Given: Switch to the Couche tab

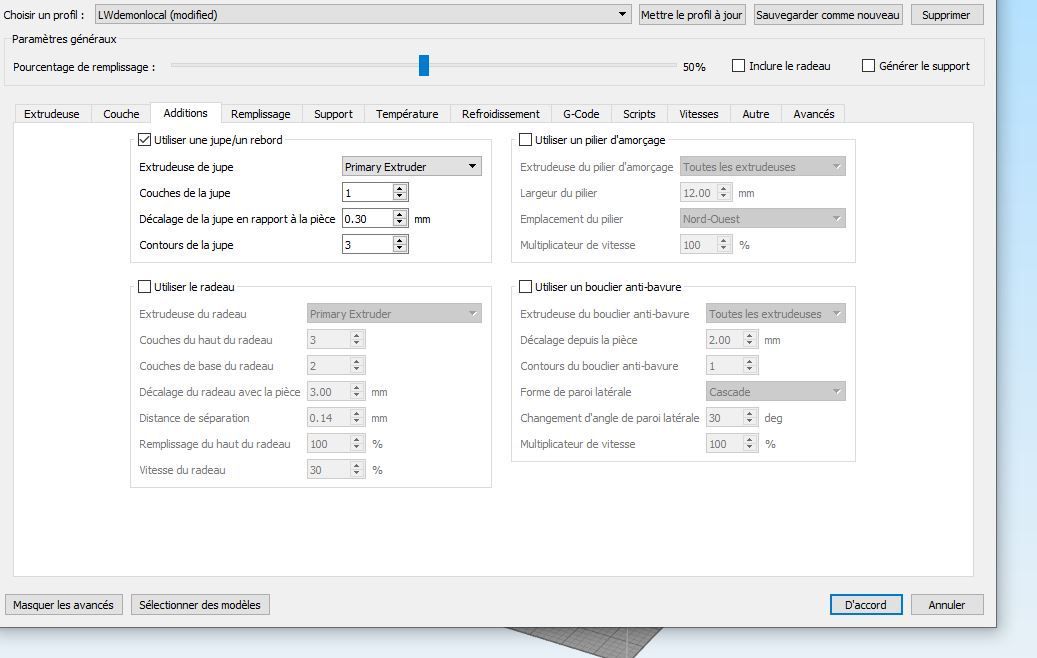Looking at the screenshot, I should coord(121,114).
